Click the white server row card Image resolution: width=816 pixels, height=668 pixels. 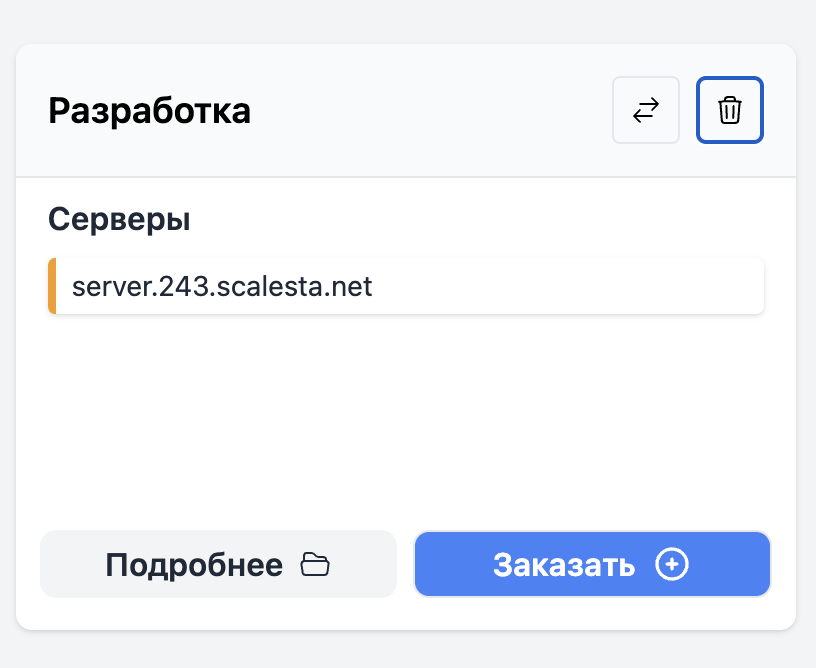(406, 286)
